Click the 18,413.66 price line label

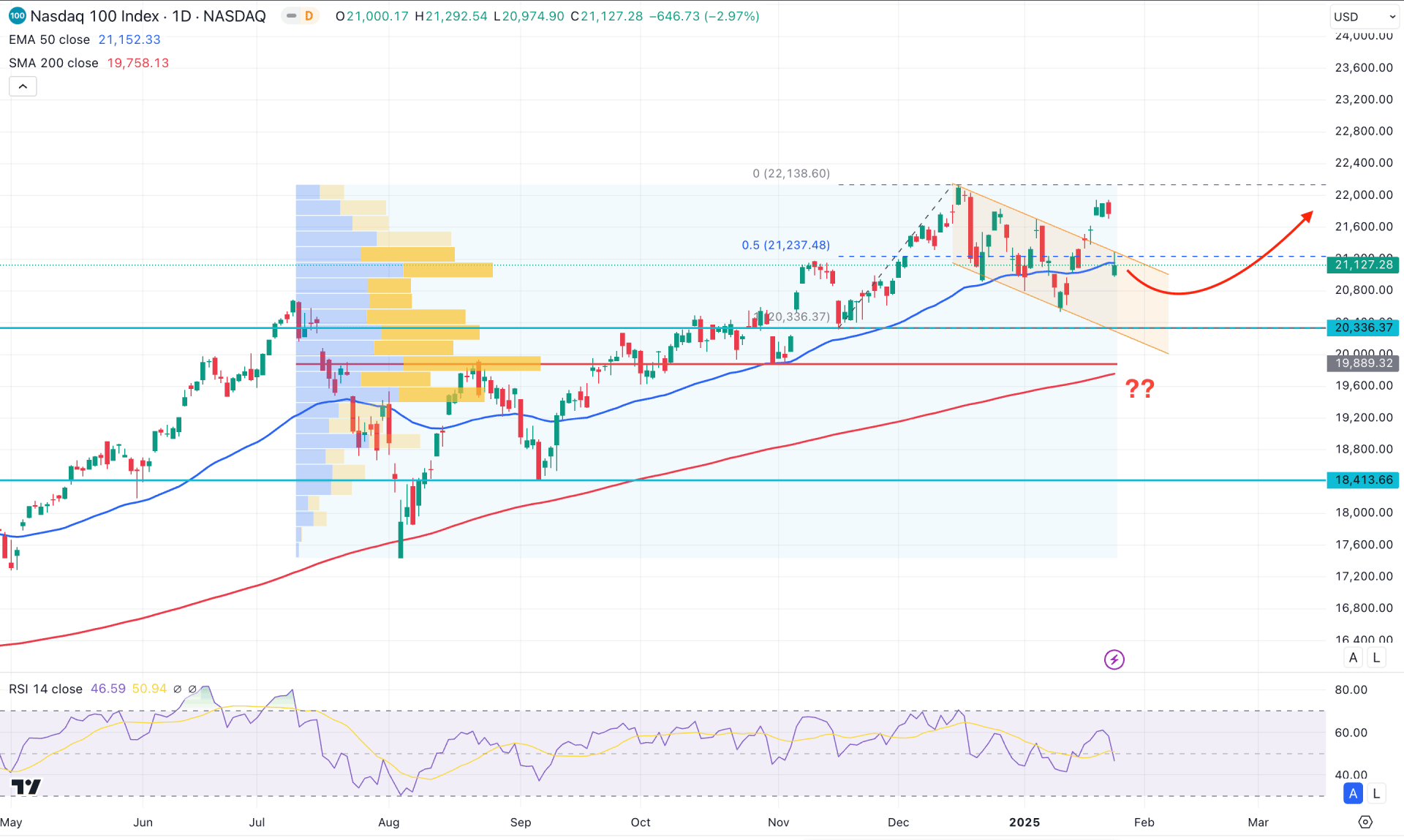tap(1363, 480)
